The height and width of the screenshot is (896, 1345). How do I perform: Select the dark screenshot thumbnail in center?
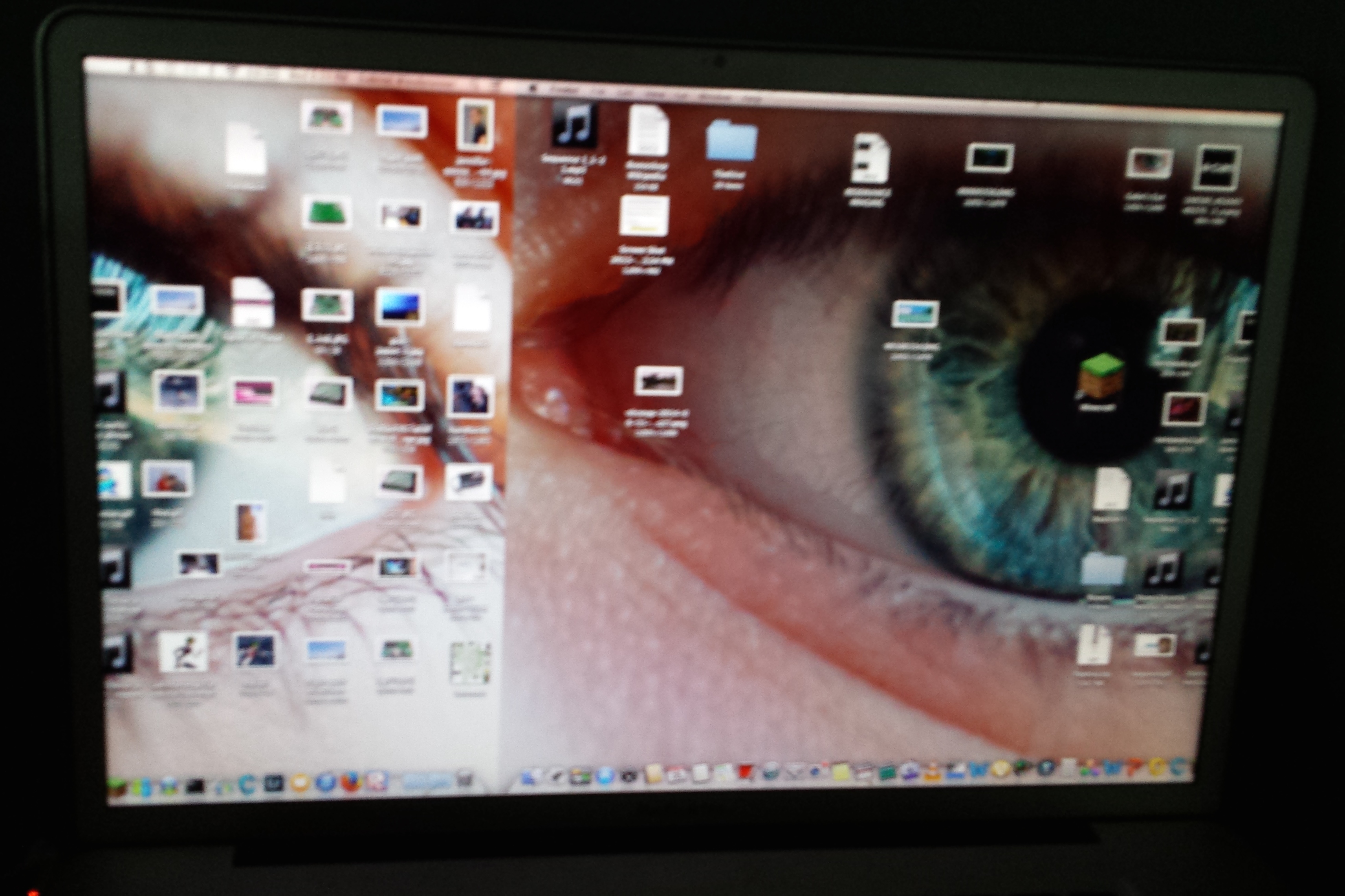[658, 381]
